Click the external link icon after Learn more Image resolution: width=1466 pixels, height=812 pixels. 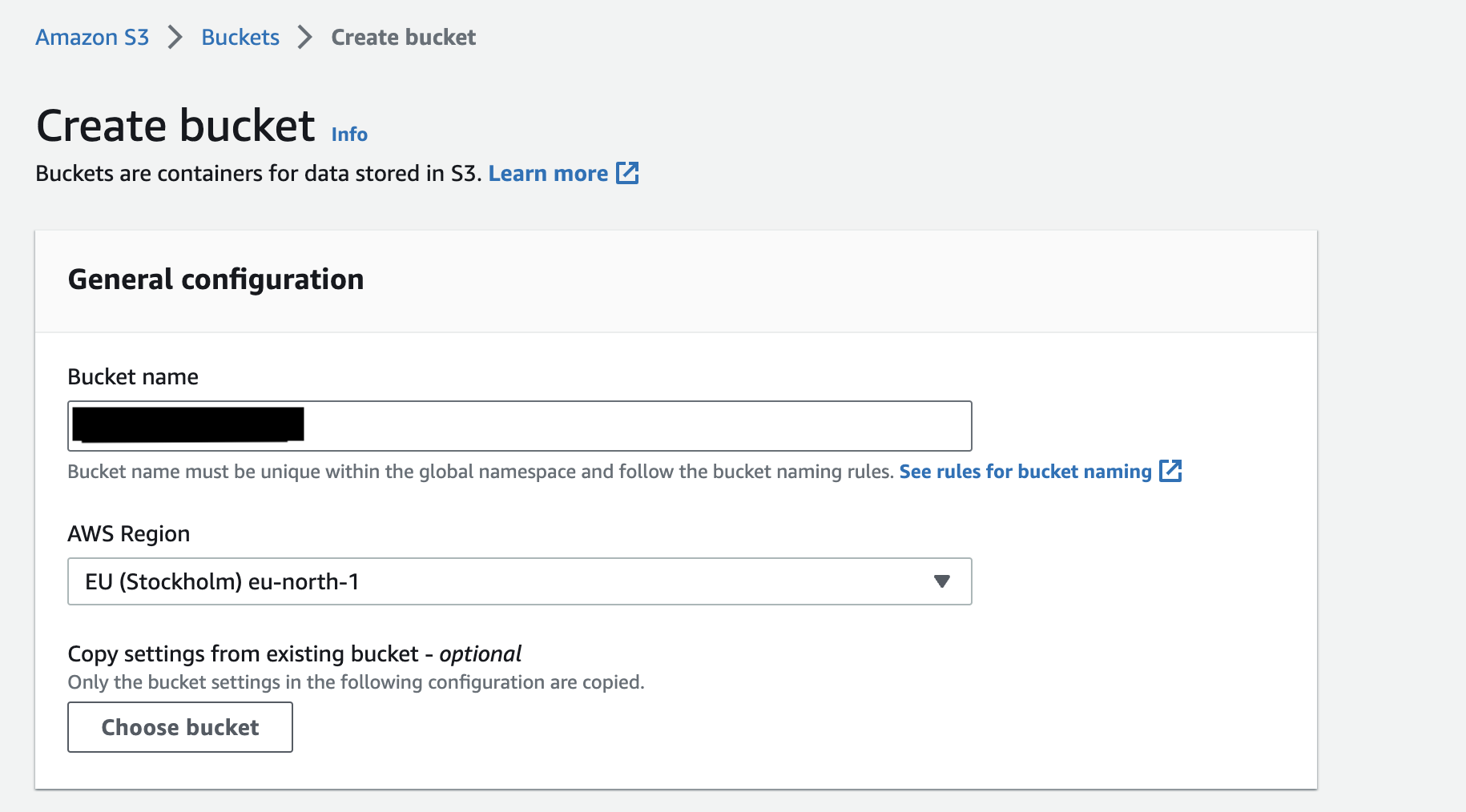627,173
